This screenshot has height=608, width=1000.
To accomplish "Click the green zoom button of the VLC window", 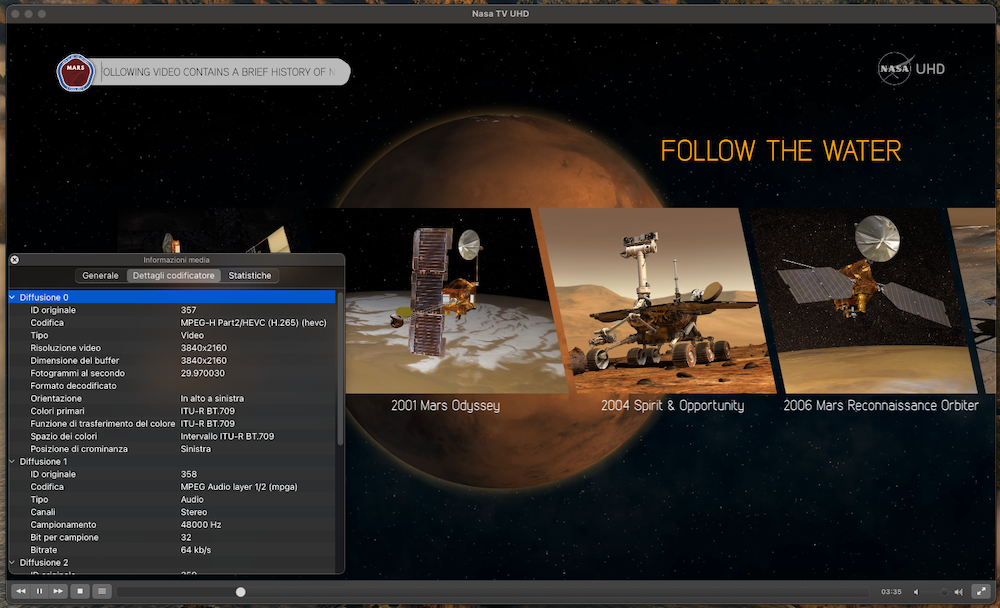I will [x=41, y=13].
